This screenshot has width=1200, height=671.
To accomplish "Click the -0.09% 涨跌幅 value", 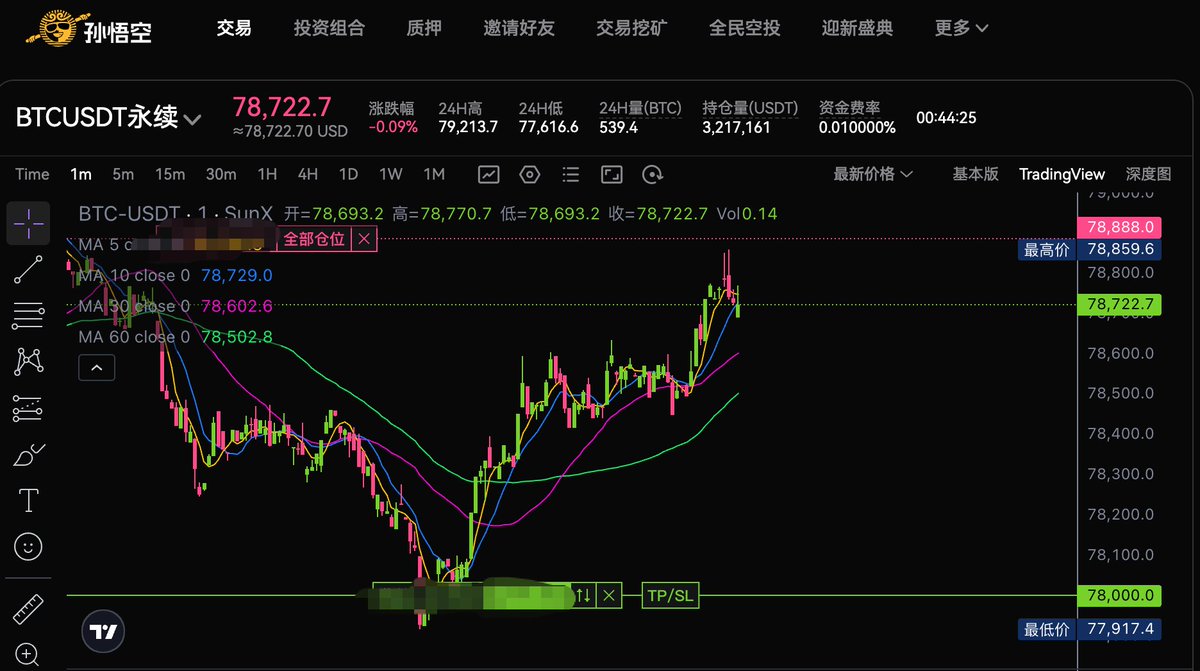I will pyautogui.click(x=393, y=127).
